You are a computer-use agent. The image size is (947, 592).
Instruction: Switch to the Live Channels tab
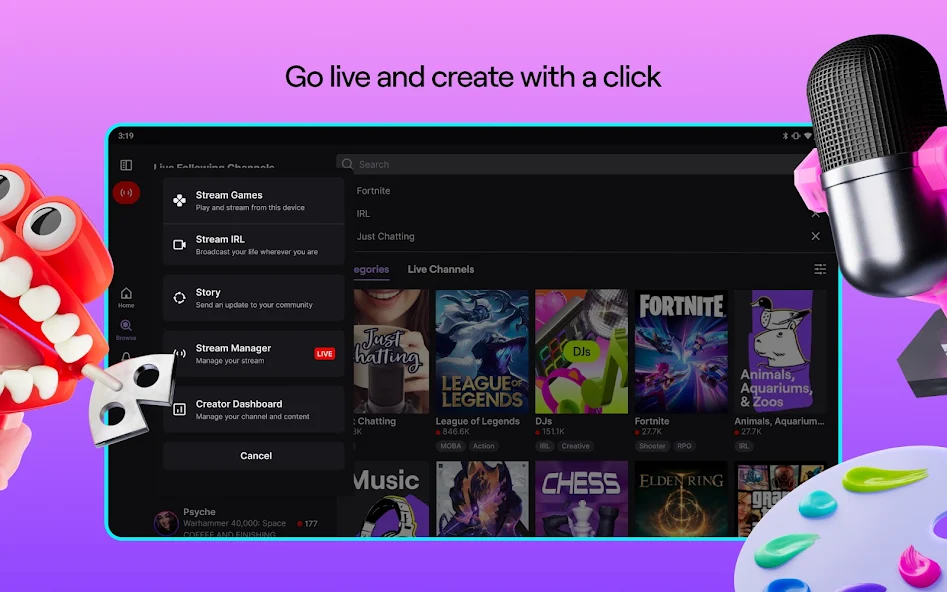(440, 269)
